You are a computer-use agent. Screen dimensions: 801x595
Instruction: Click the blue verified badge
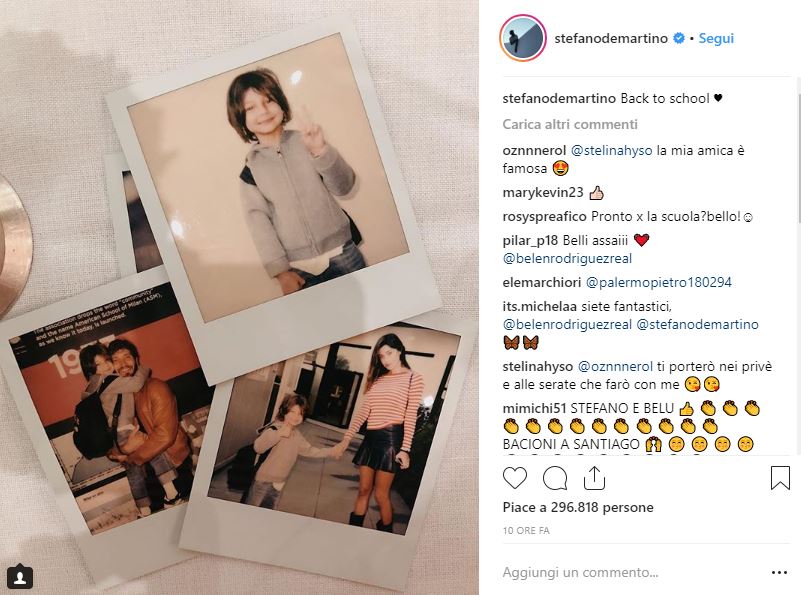[x=679, y=39]
